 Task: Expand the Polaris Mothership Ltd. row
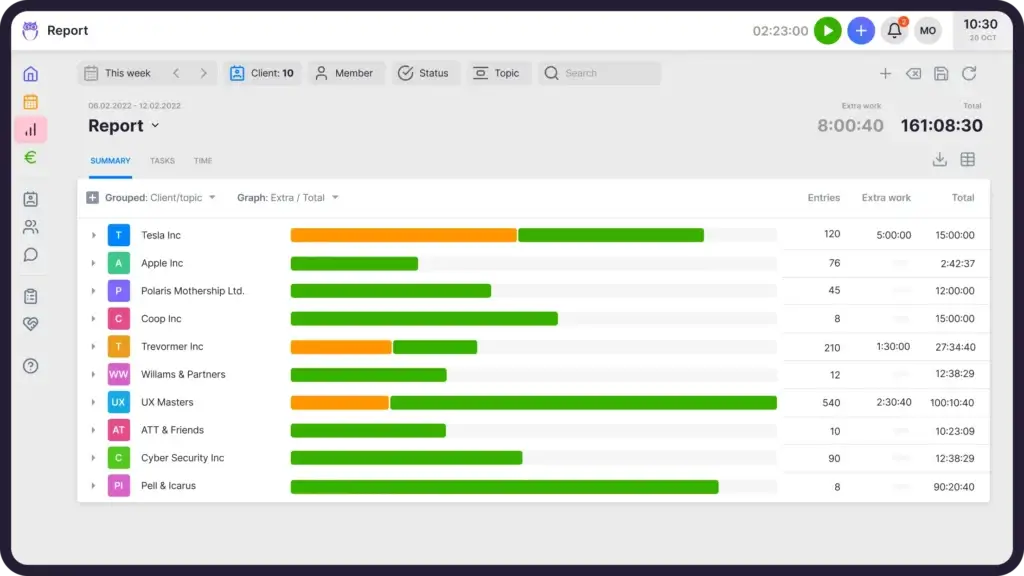tap(93, 291)
